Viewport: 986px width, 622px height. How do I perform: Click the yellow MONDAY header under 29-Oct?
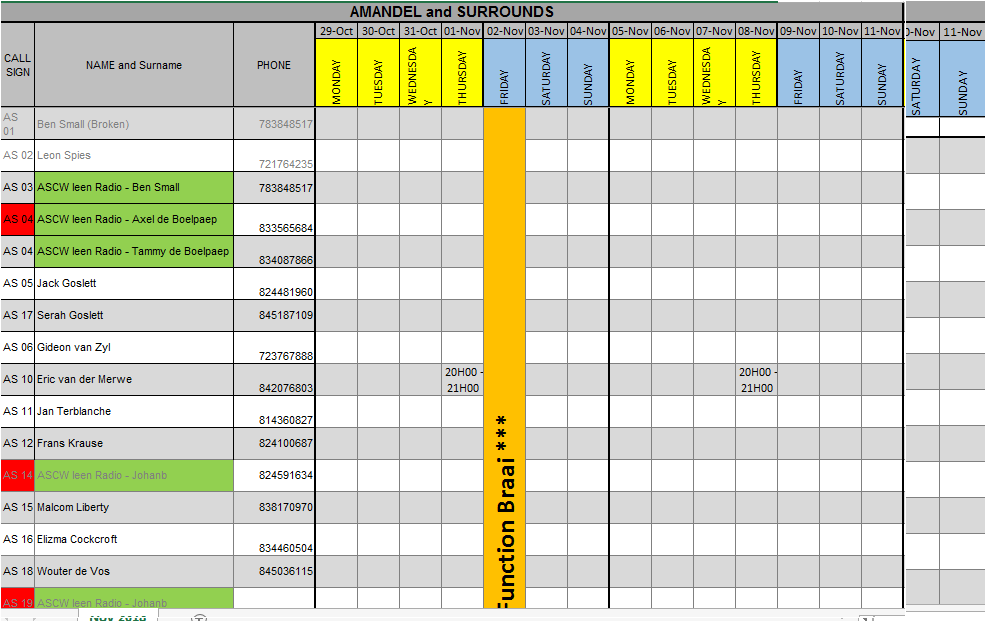336,73
